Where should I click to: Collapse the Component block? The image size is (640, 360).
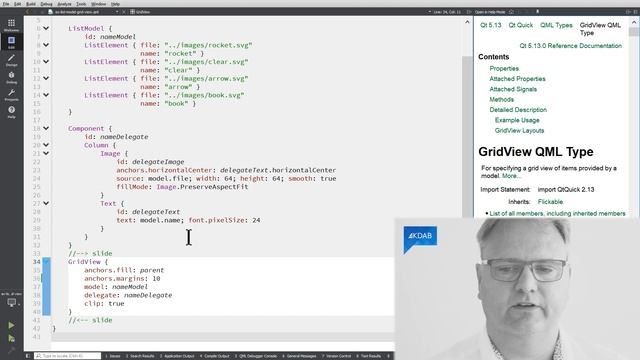(46, 128)
